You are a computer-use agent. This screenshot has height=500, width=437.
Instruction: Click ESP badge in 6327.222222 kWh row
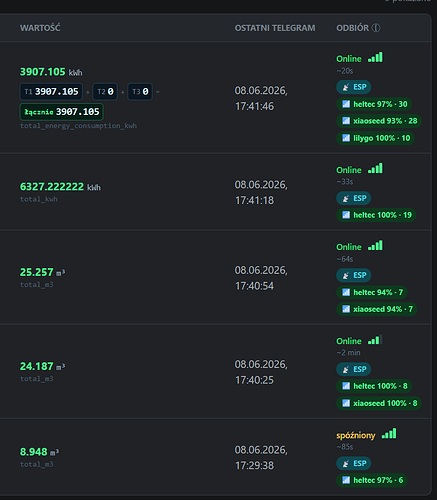(x=354, y=198)
